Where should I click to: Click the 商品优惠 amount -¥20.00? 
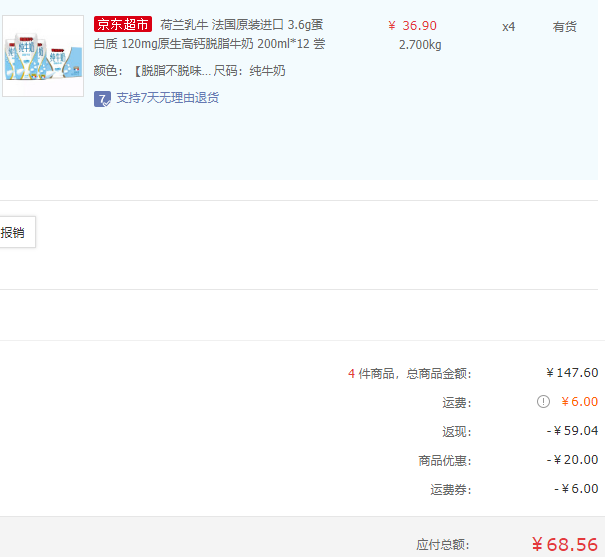tap(572, 460)
